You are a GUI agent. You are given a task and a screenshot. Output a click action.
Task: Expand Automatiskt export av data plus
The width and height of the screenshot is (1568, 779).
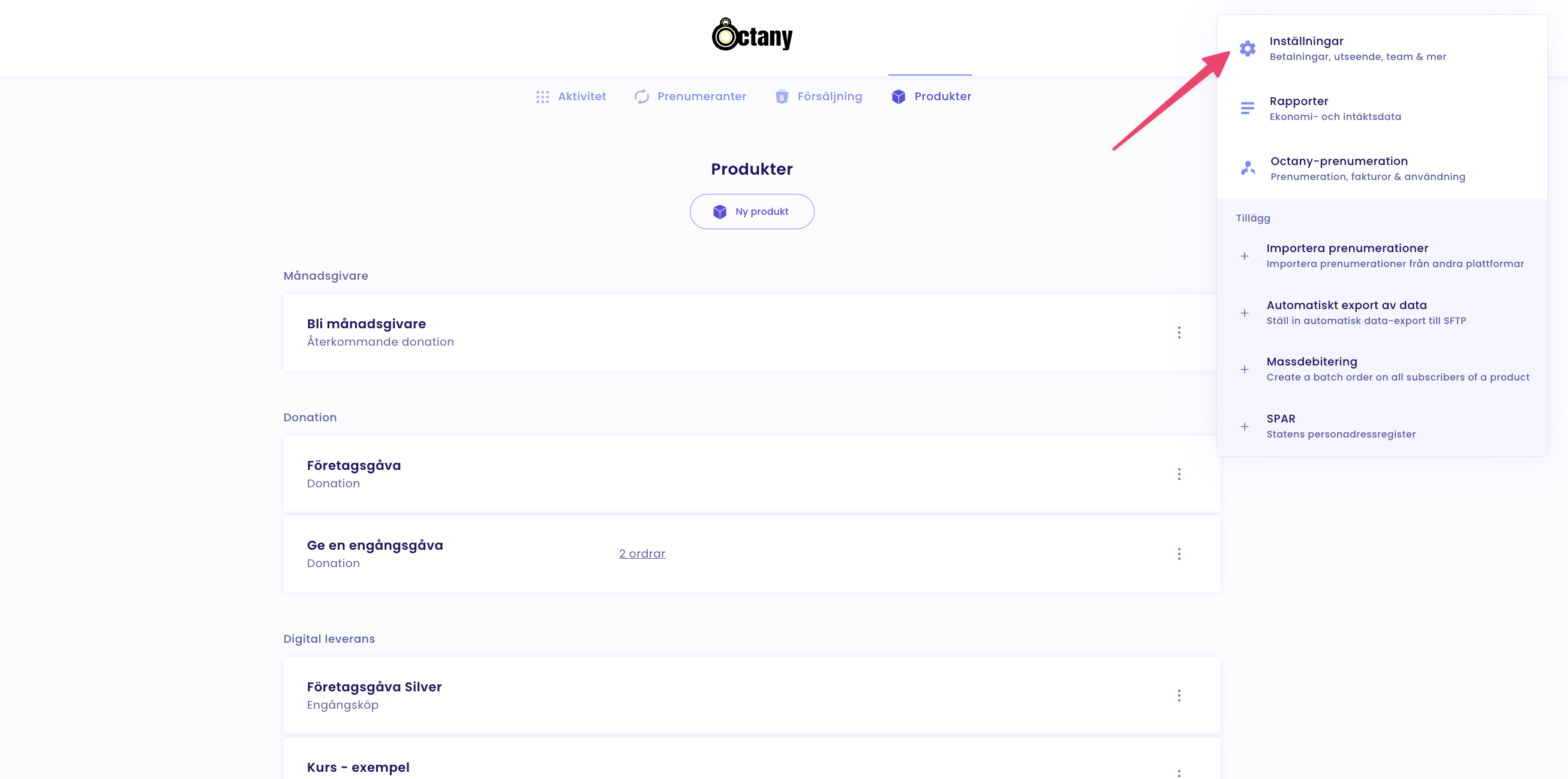point(1245,313)
